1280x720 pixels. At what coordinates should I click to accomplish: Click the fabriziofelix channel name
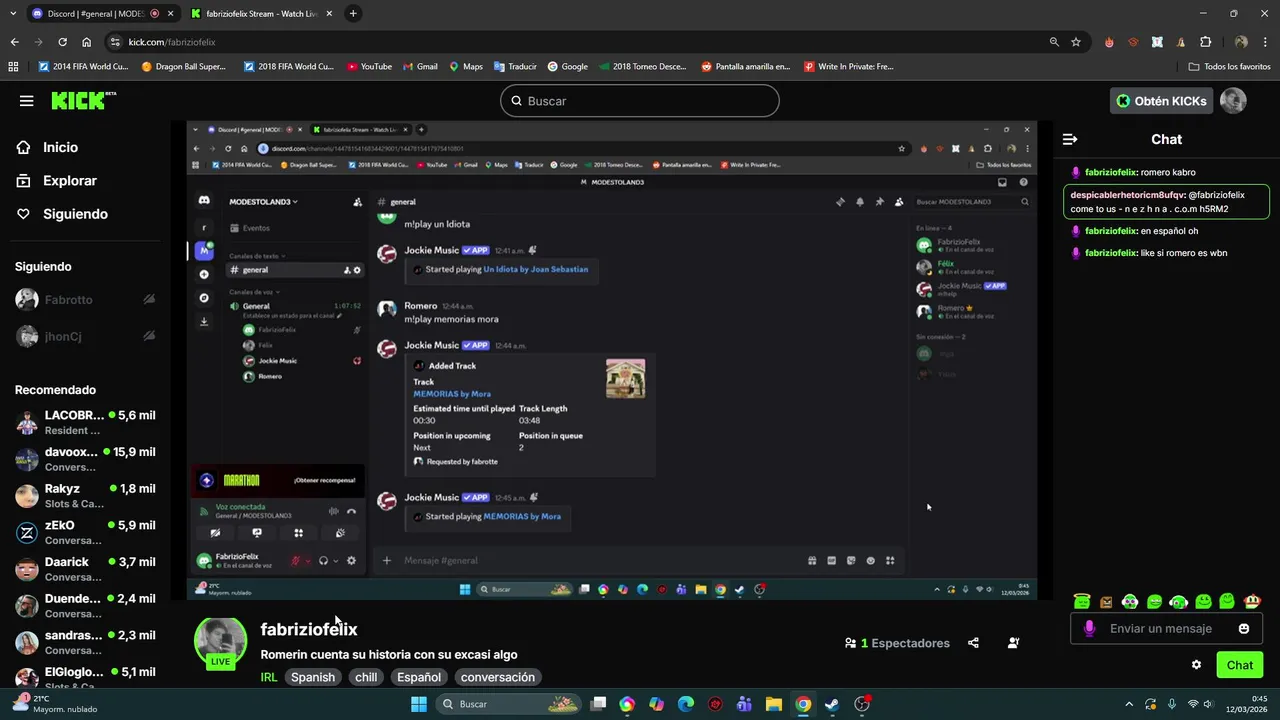click(x=309, y=629)
